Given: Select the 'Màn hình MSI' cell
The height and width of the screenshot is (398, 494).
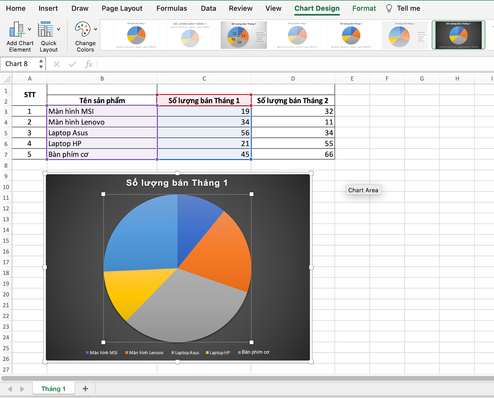Looking at the screenshot, I should point(102,111).
